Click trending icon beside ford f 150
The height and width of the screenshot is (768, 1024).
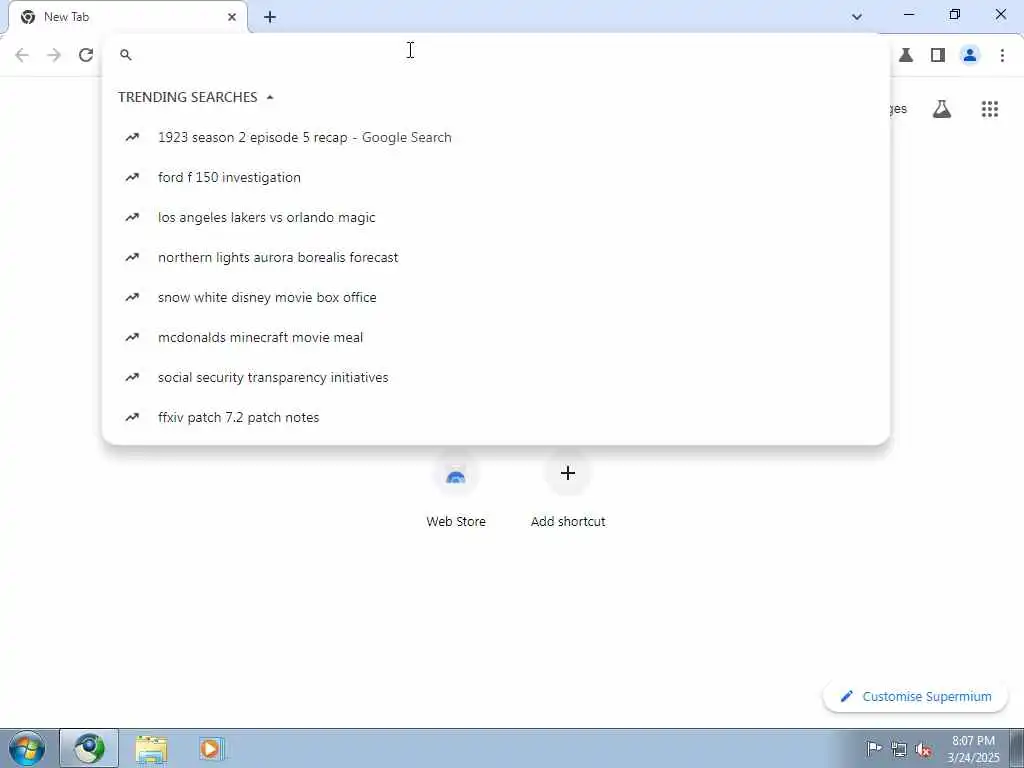(x=132, y=177)
